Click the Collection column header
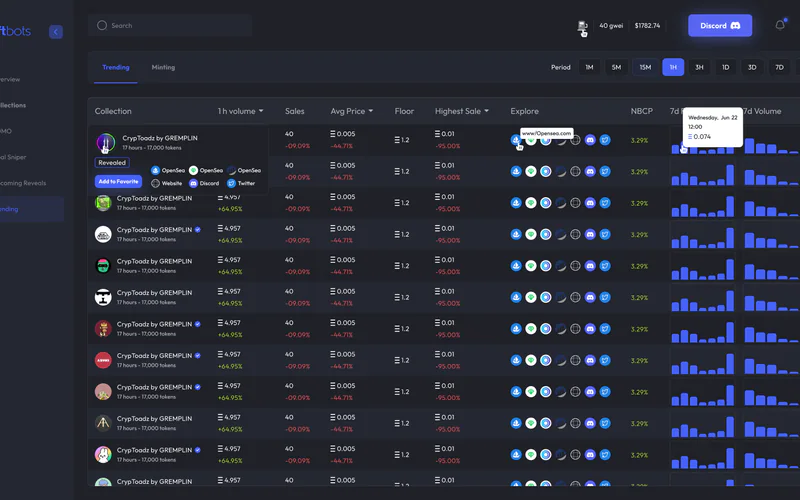 point(113,111)
